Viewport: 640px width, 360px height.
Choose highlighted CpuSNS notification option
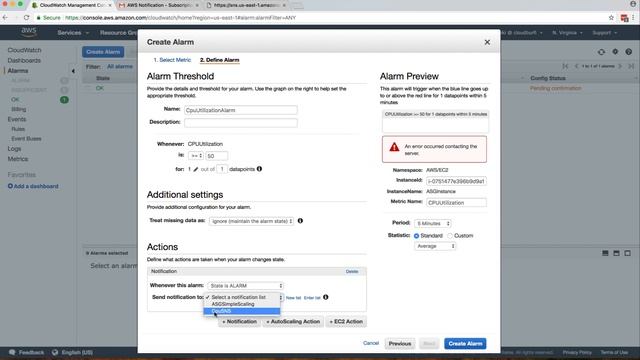pyautogui.click(x=242, y=311)
